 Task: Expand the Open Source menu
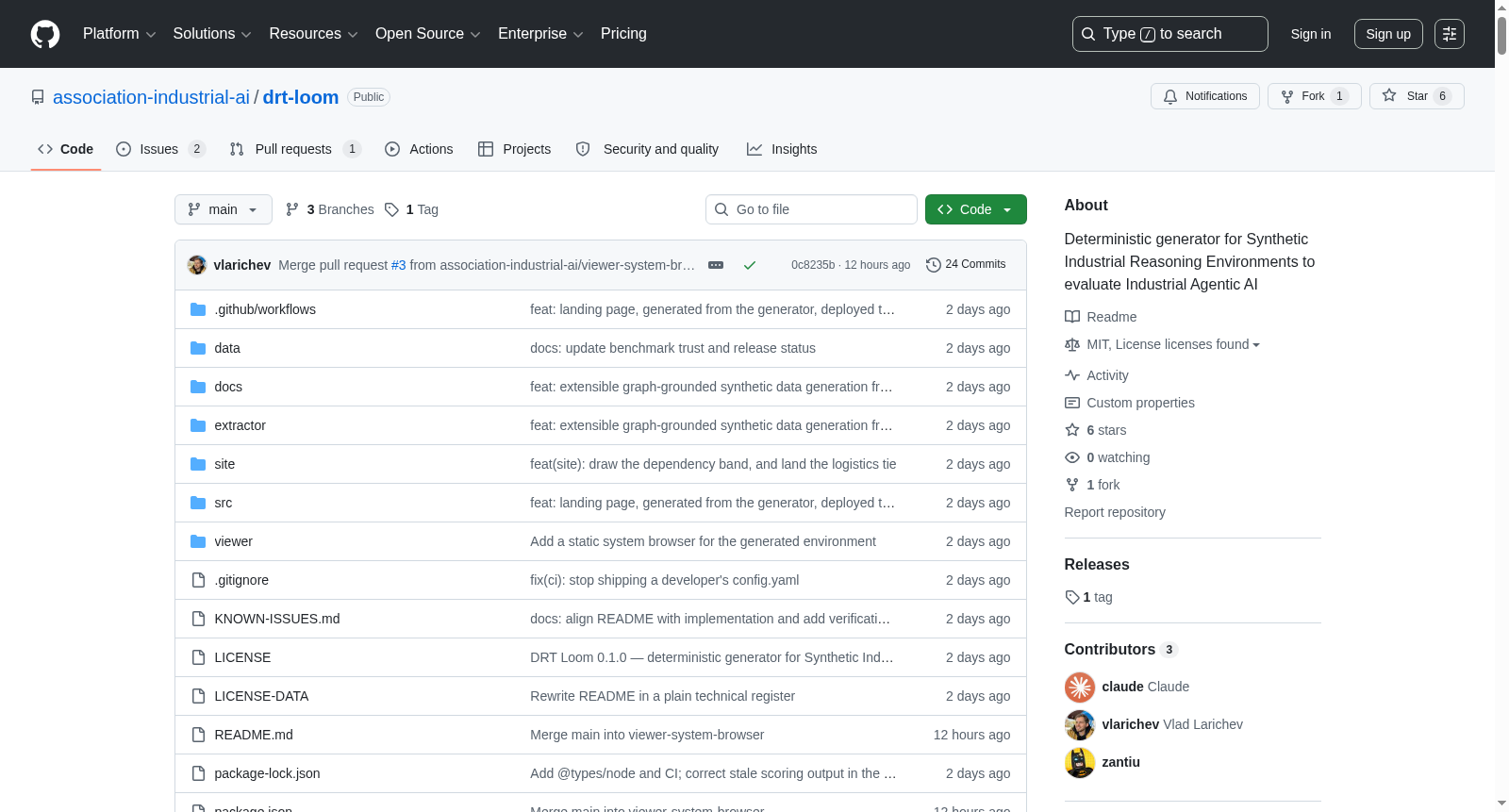tap(428, 34)
